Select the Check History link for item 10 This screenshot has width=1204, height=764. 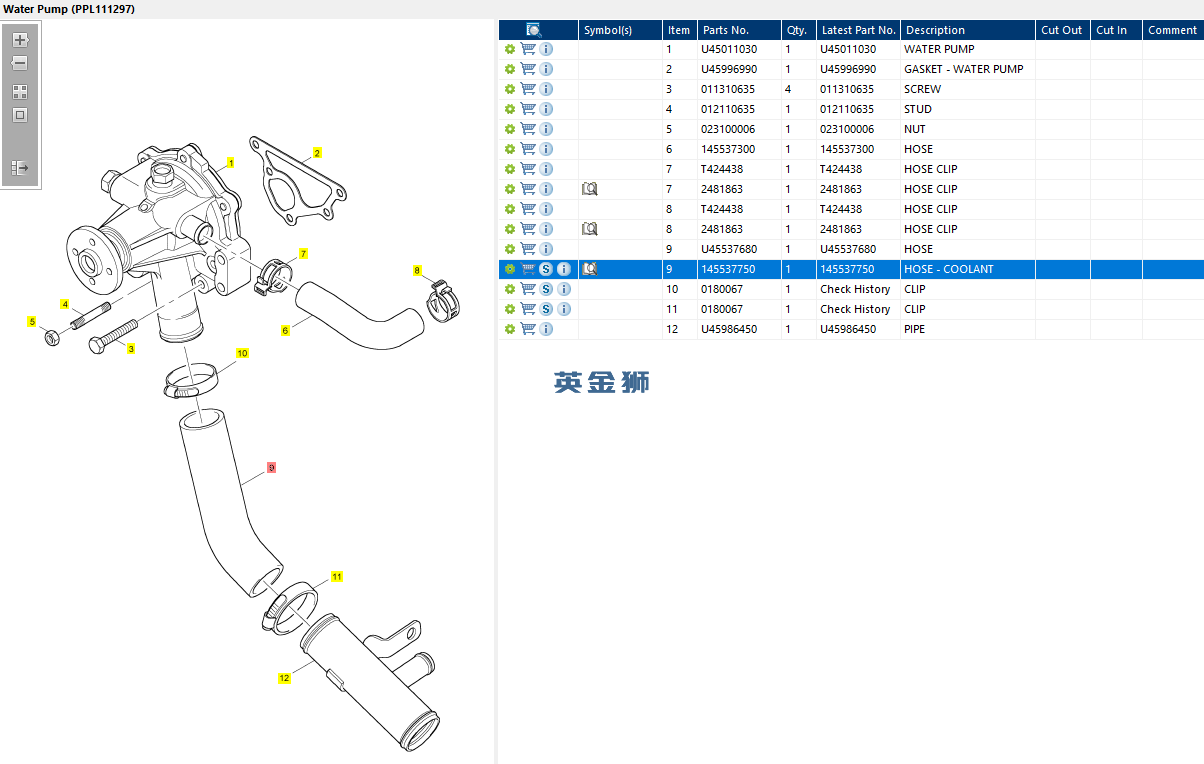click(855, 289)
